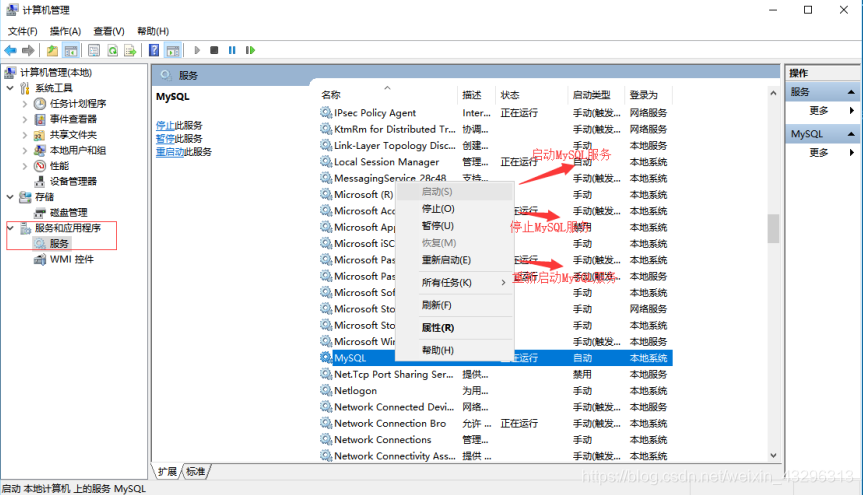Expand the Event Viewer node
Screen dimensions: 863x495
(25, 119)
